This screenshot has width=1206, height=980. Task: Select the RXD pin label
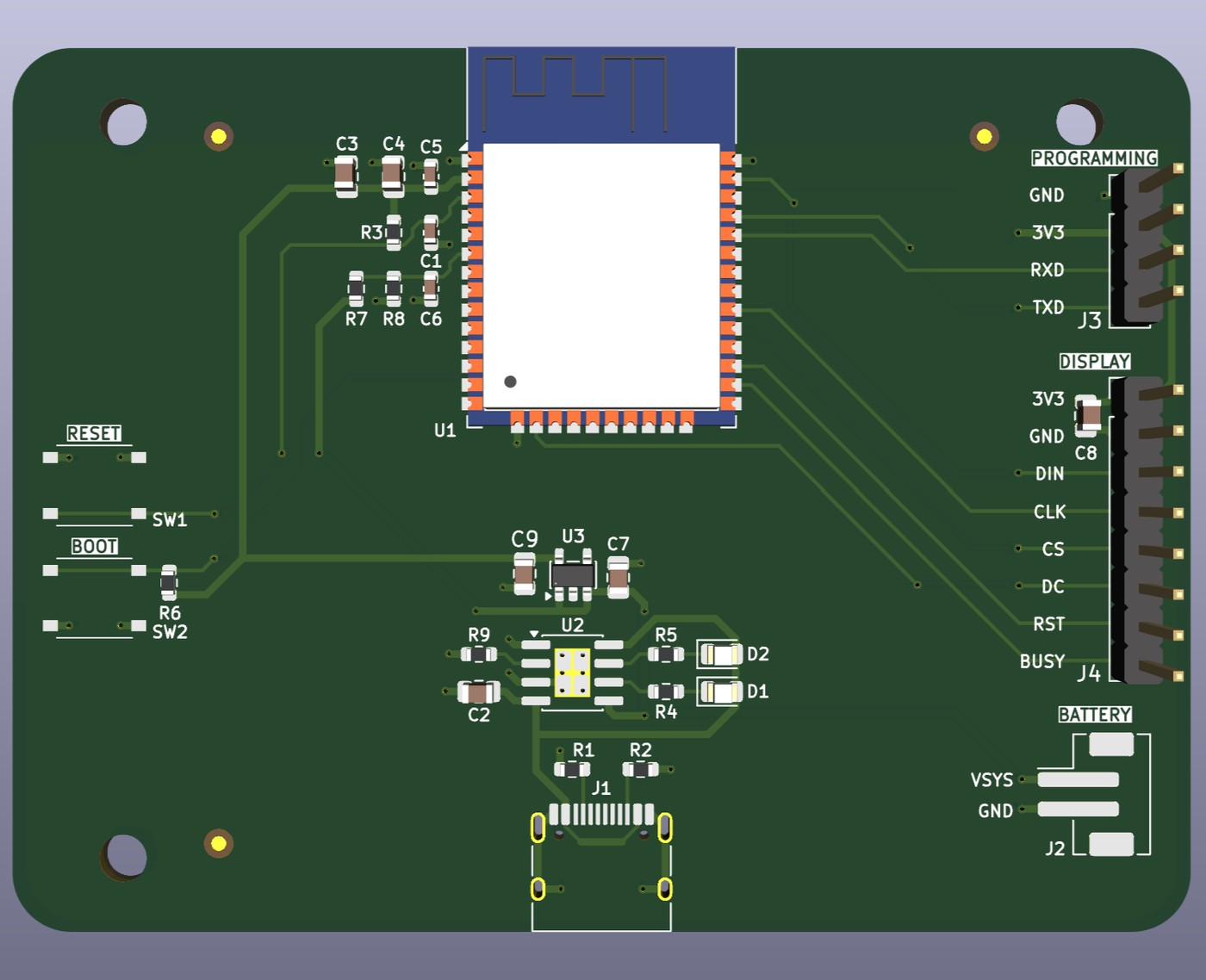click(1047, 270)
